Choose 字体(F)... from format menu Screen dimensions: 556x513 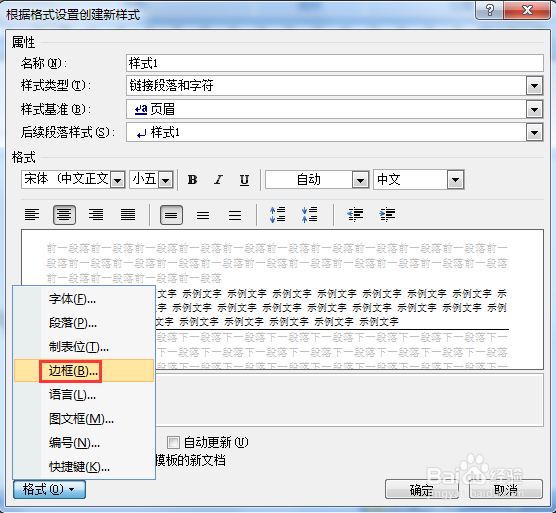pos(84,299)
